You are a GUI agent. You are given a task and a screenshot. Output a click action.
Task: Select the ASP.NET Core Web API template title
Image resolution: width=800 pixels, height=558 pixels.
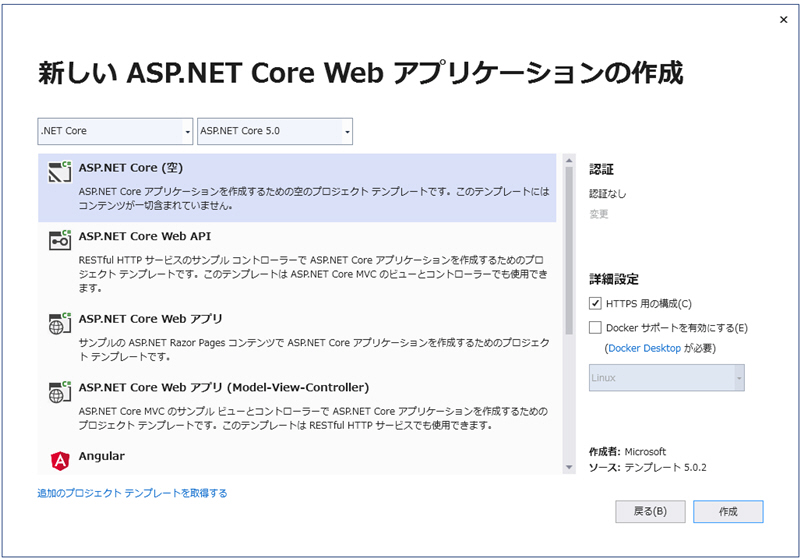[x=145, y=236]
